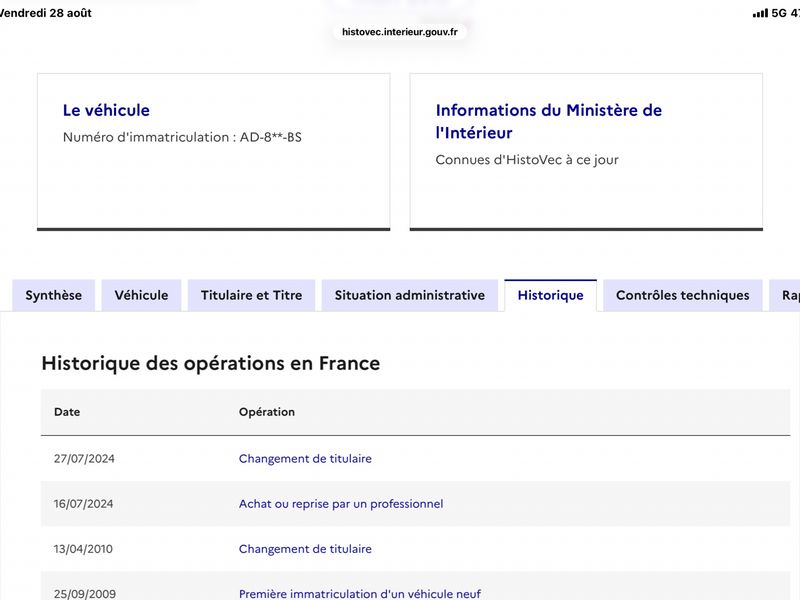Tap the cellular signal strength icon
The height and width of the screenshot is (600, 800).
[760, 13]
